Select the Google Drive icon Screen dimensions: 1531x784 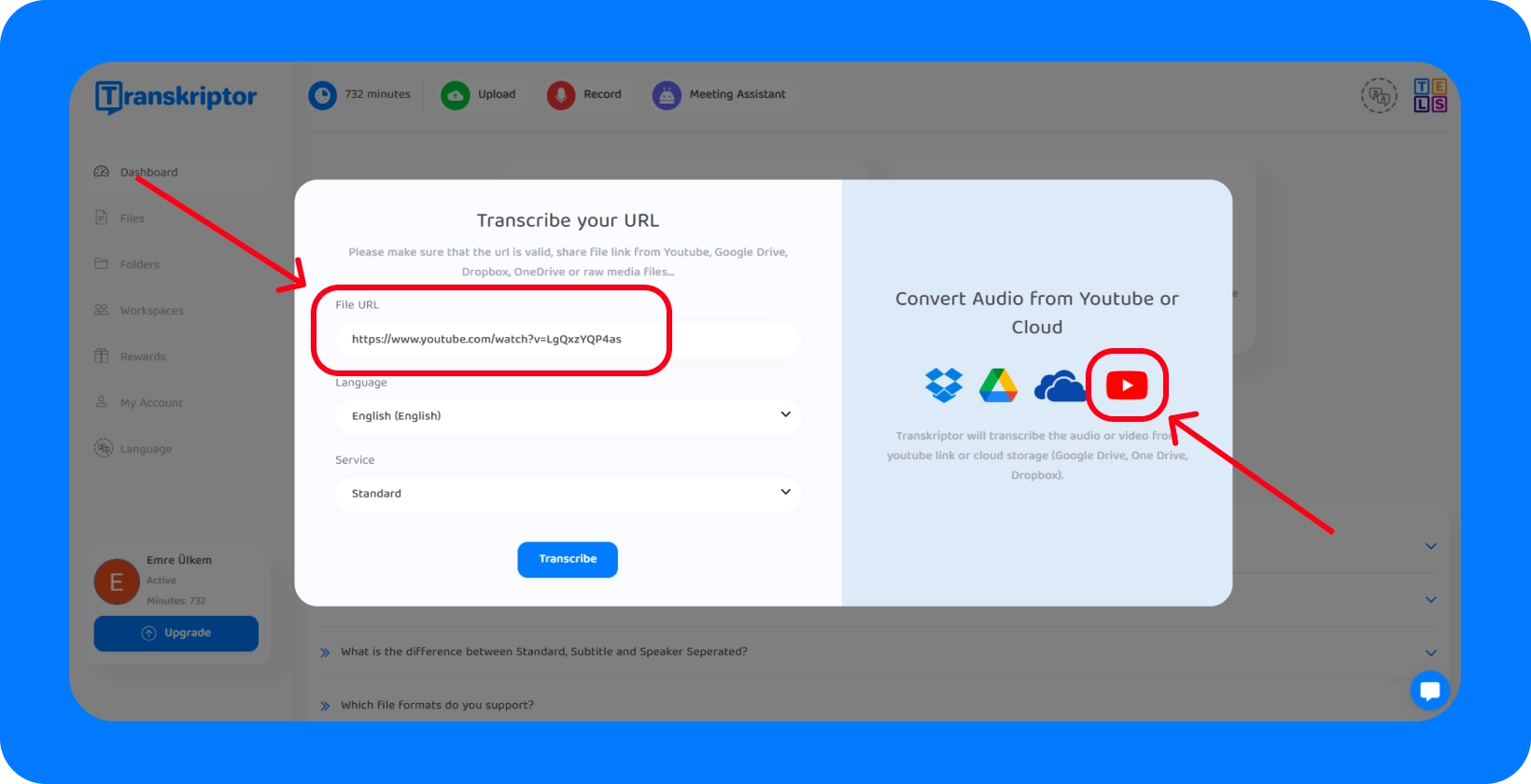[998, 385]
